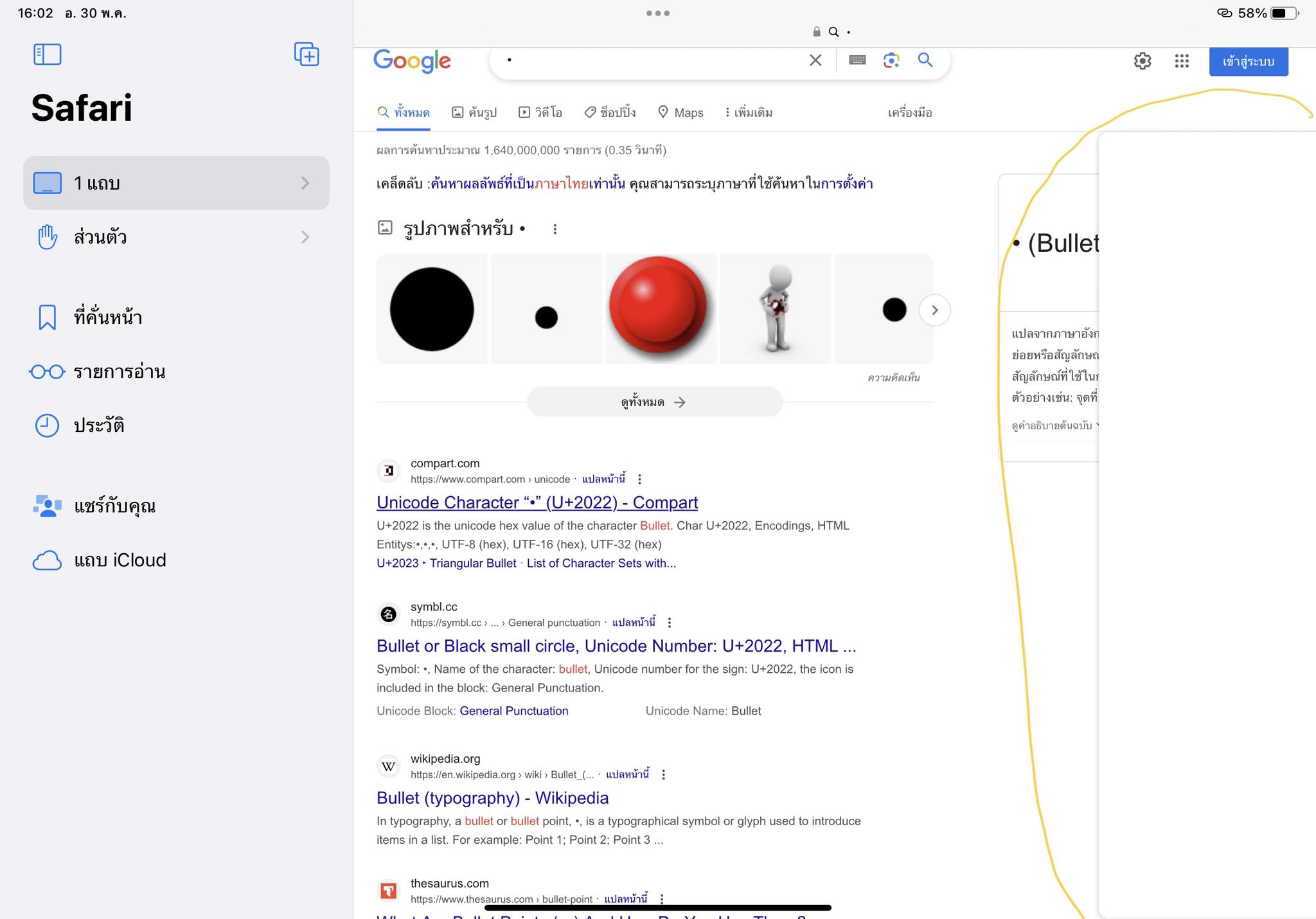Hide the Safari sidebar panel icon
Image resolution: width=1316 pixels, height=919 pixels.
click(x=47, y=55)
